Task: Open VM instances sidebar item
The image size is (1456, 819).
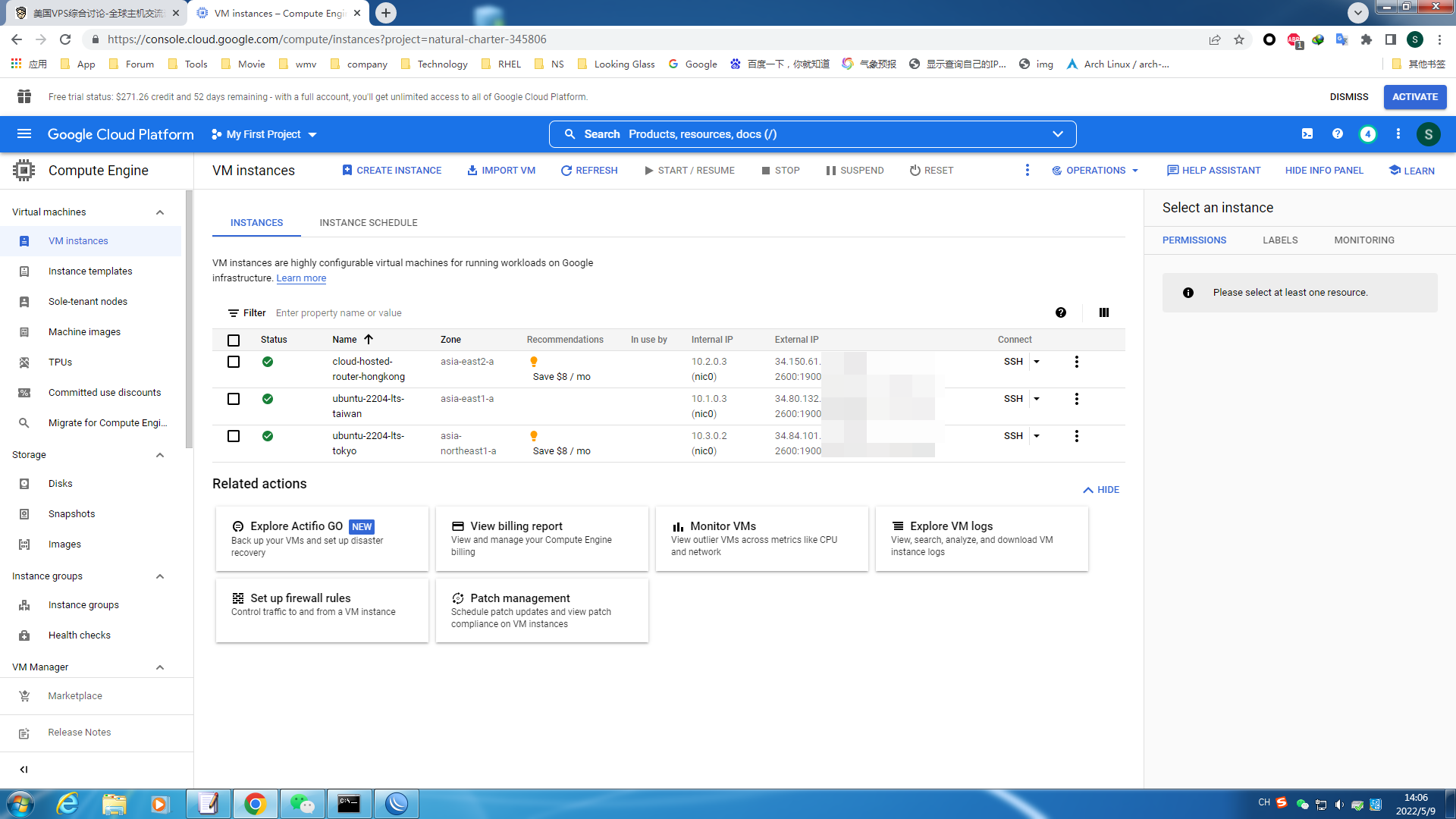Action: (x=78, y=241)
